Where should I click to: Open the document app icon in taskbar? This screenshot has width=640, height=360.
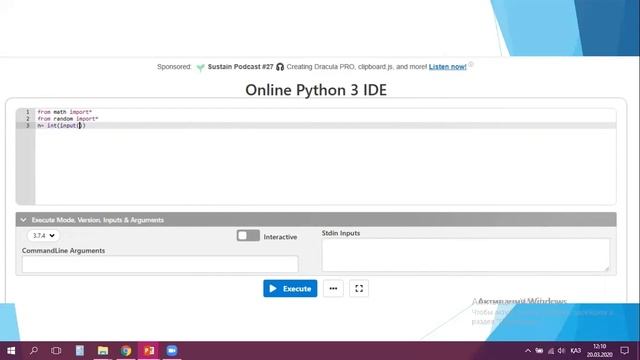click(80, 351)
